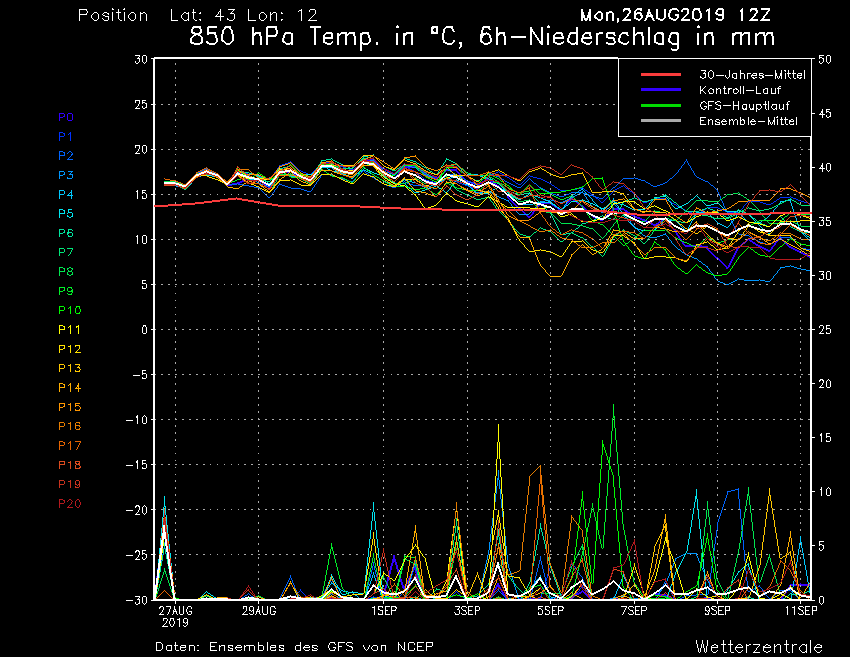Click the 27AUG date on time axis
Screen dimensions: 850x657
click(x=175, y=609)
